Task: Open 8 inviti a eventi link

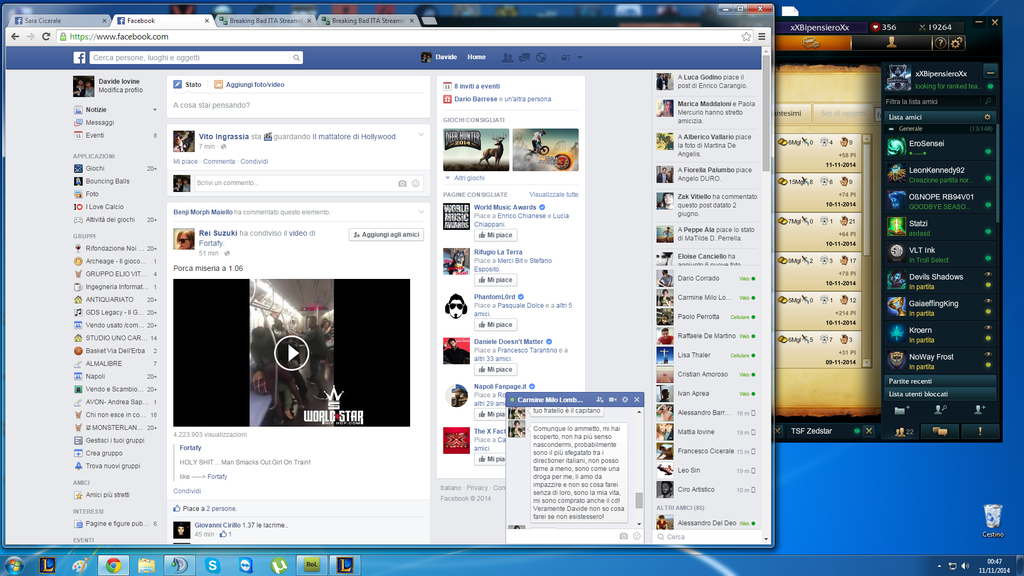Action: click(x=477, y=86)
